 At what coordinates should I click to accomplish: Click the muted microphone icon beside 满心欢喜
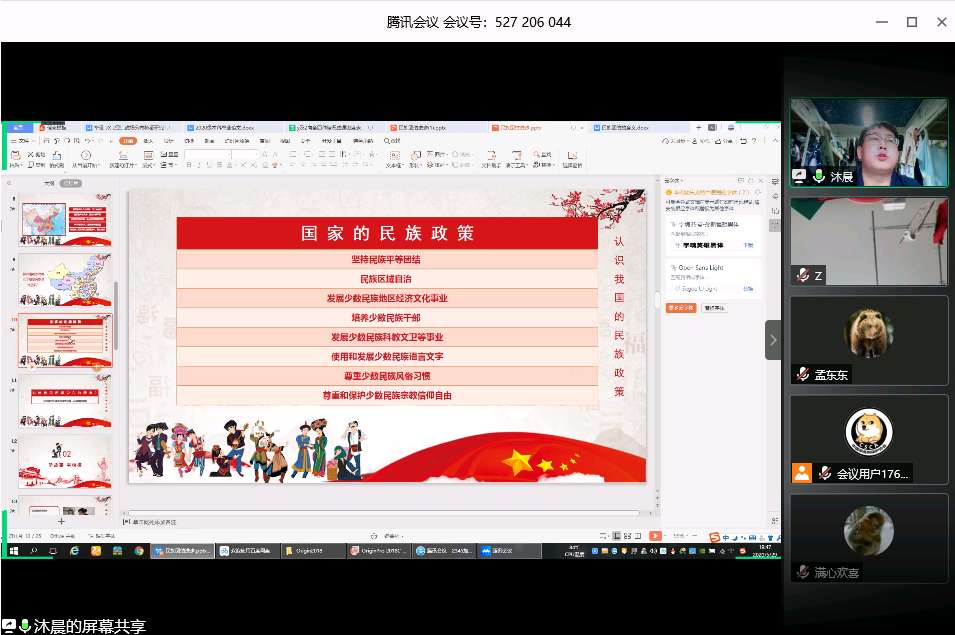pyautogui.click(x=802, y=572)
